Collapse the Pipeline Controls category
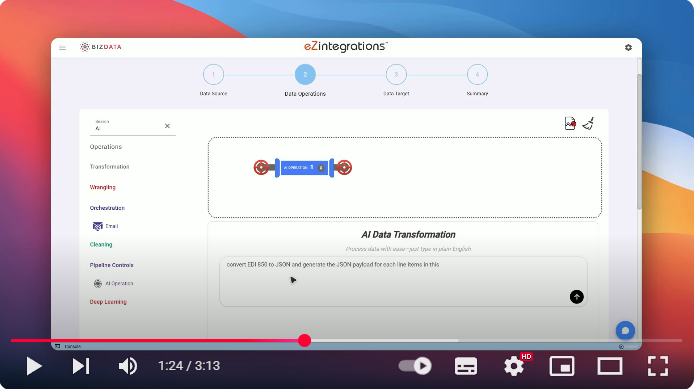The width and height of the screenshot is (694, 389). 112,265
